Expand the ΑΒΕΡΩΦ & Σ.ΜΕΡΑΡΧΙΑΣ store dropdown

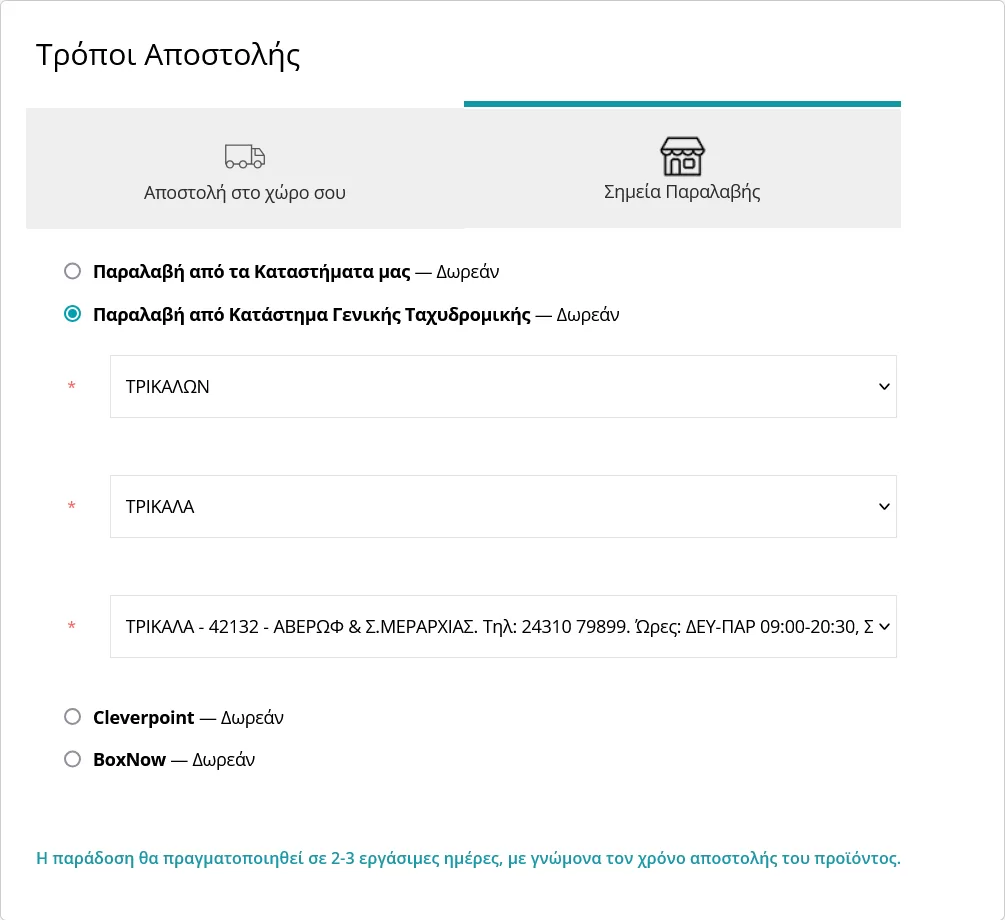pyautogui.click(x=502, y=626)
